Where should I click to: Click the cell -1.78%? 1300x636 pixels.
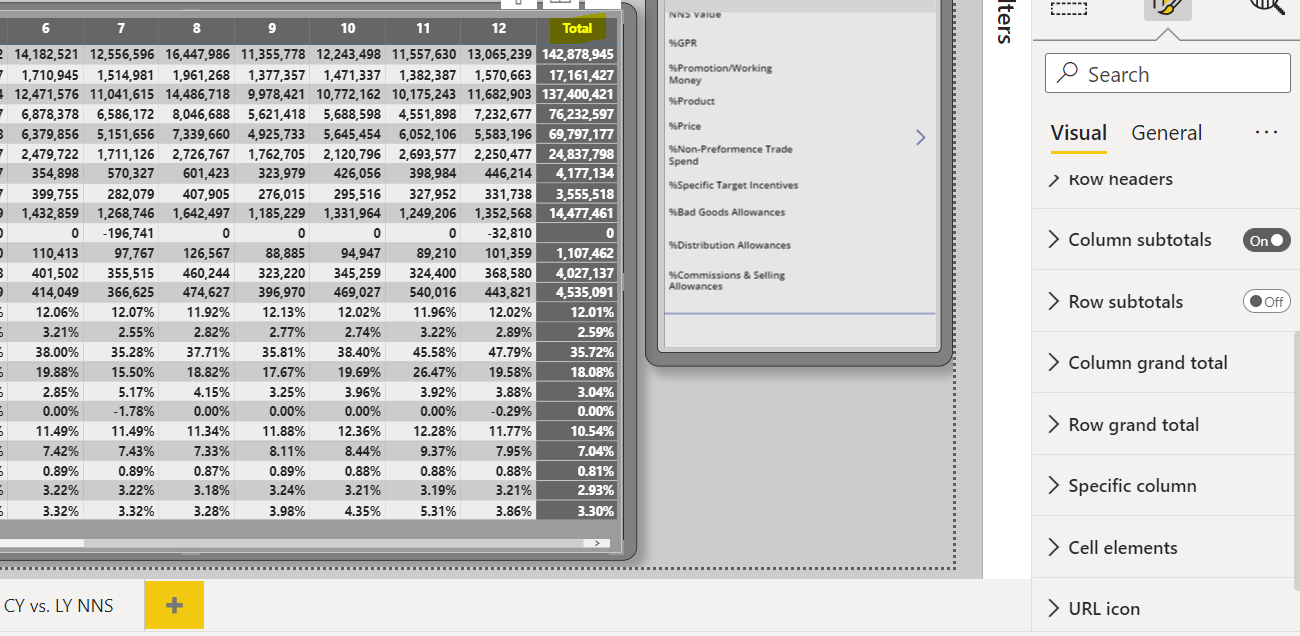121,411
